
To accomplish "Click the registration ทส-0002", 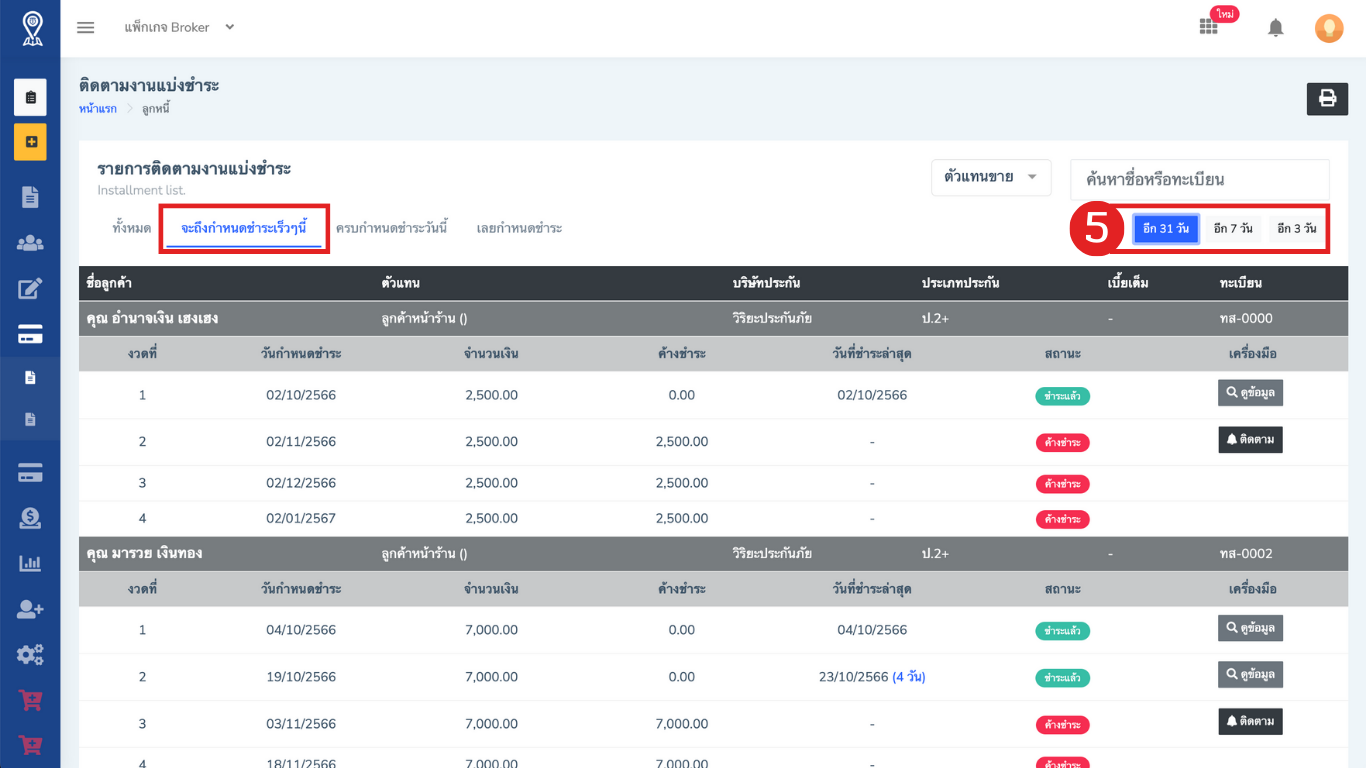I will pos(1246,553).
